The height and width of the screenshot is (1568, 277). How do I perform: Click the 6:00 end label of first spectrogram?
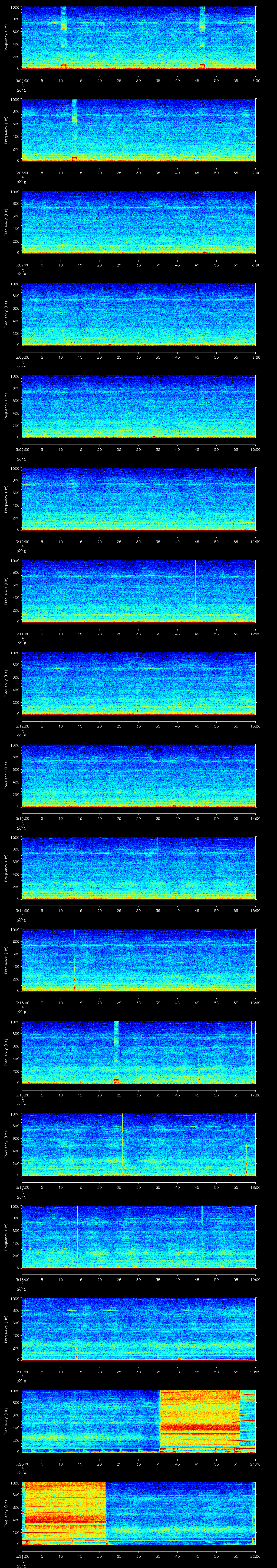(256, 80)
